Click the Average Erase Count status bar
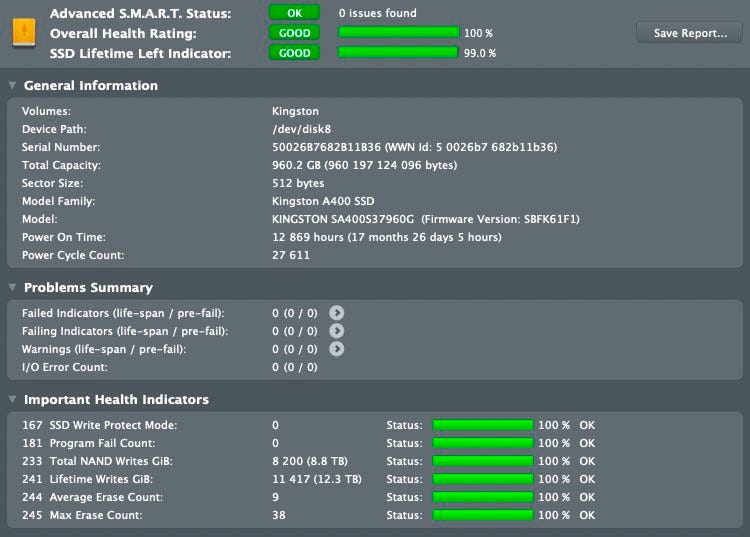The height and width of the screenshot is (537, 750). [x=483, y=497]
